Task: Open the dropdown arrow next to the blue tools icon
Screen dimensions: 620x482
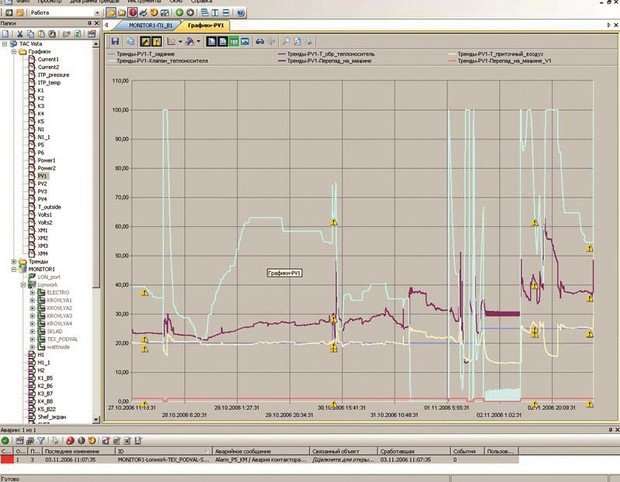Action: [198, 42]
